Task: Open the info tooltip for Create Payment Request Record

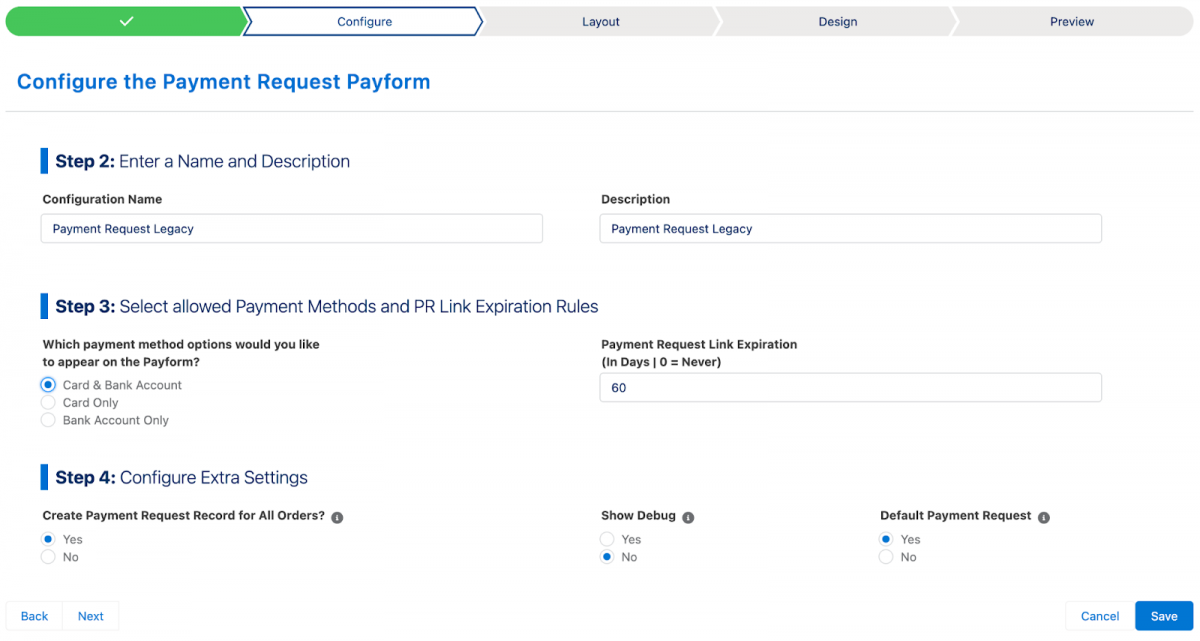Action: tap(337, 517)
